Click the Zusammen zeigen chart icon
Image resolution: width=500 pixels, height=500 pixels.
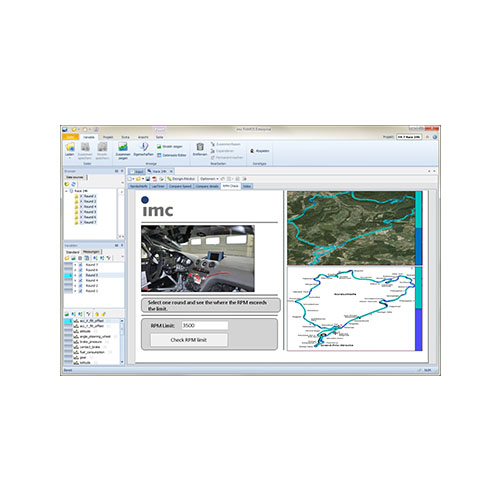pyautogui.click(x=123, y=147)
